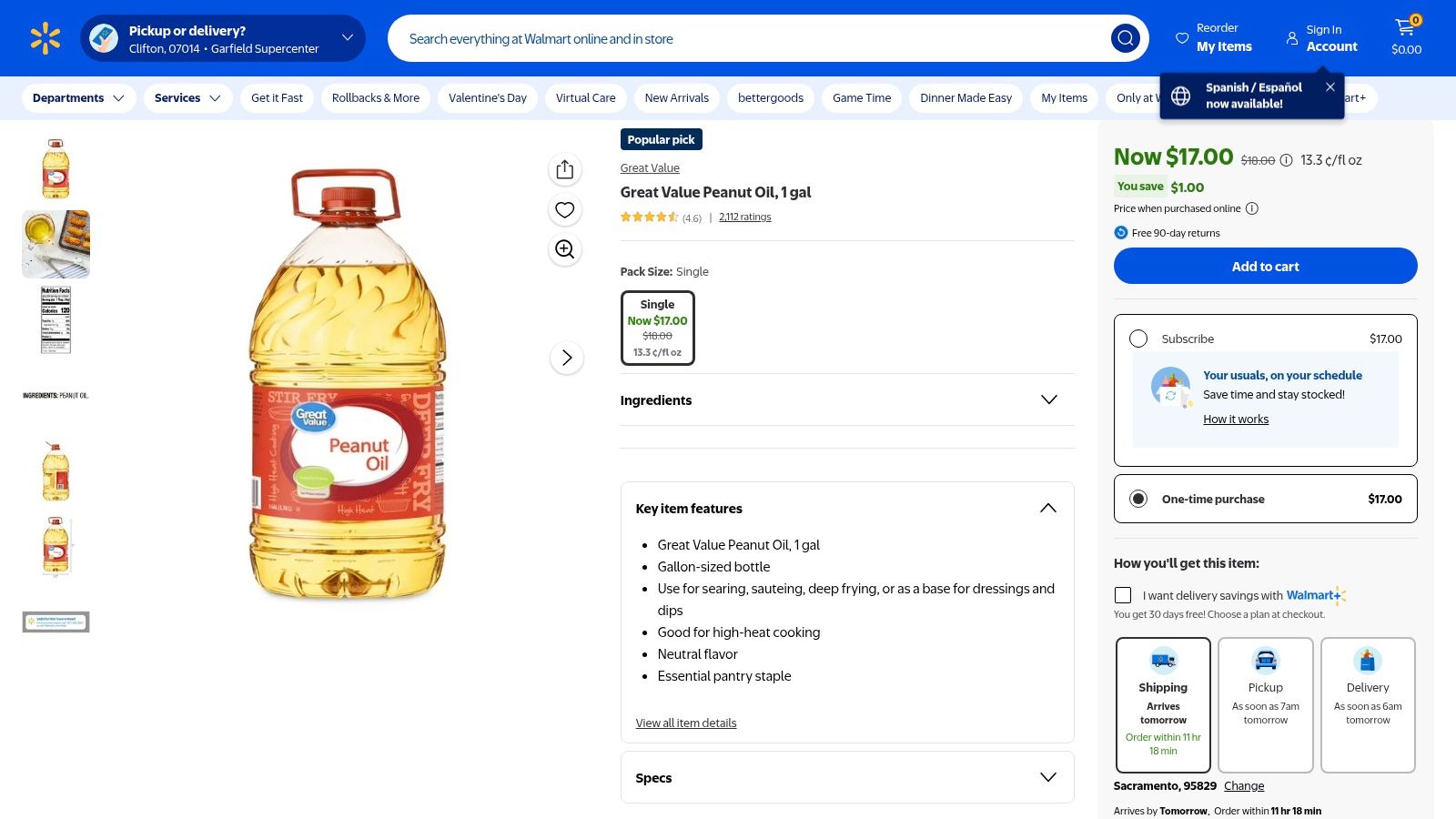The width and height of the screenshot is (1456, 819).
Task: Open the shopping cart icon
Action: [x=1404, y=30]
